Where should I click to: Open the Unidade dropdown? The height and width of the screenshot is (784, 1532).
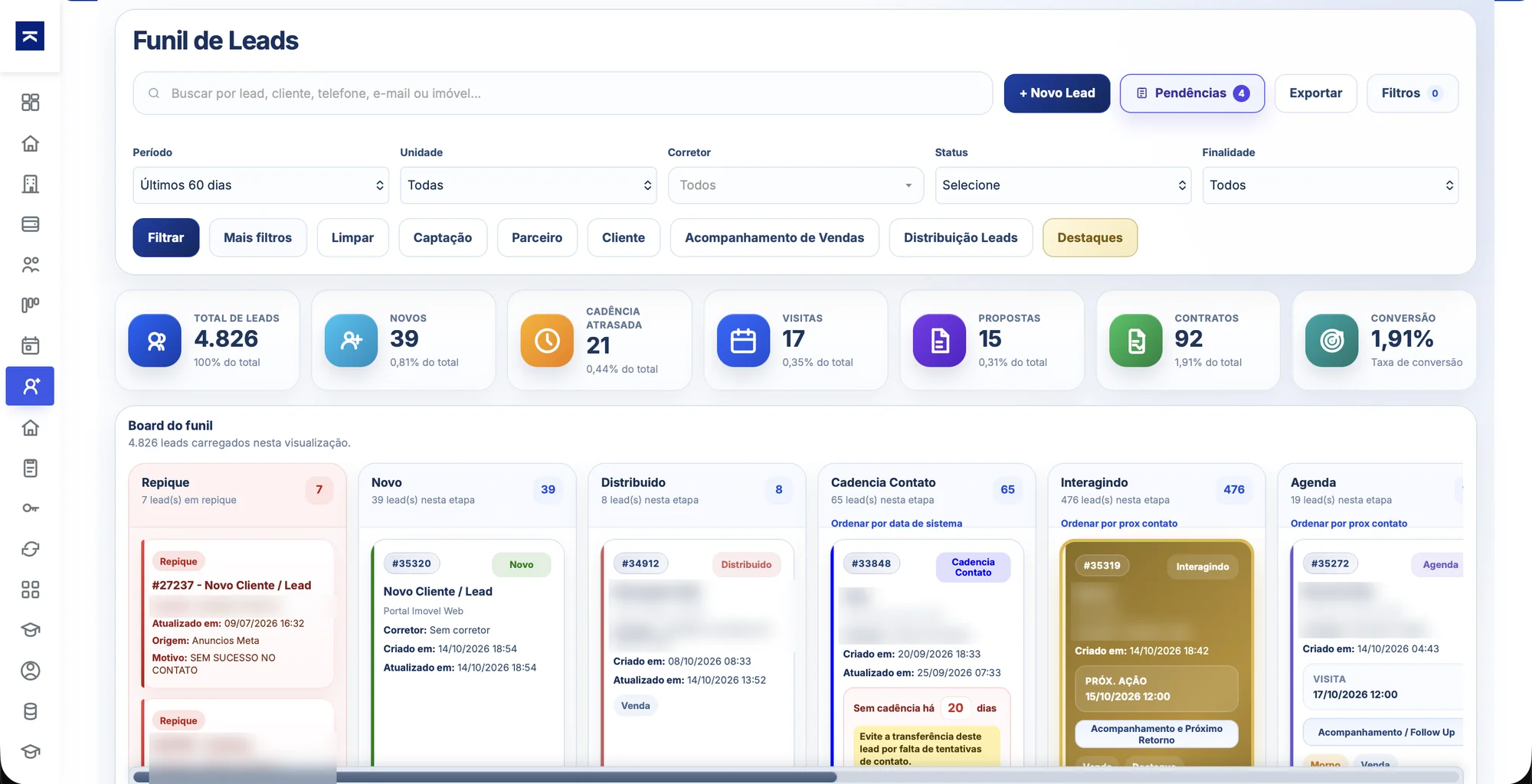528,185
